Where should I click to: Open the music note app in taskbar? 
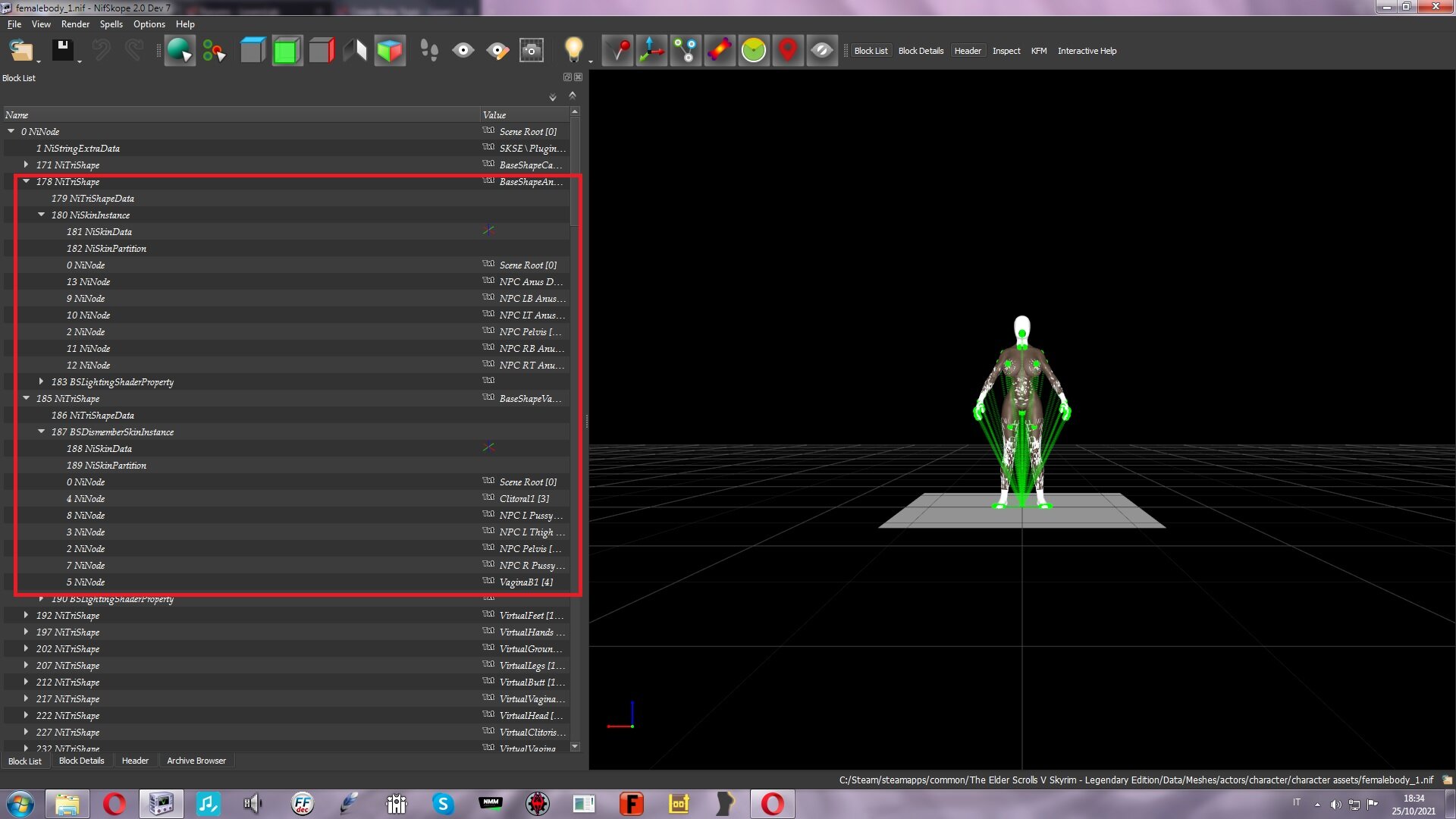tap(208, 804)
